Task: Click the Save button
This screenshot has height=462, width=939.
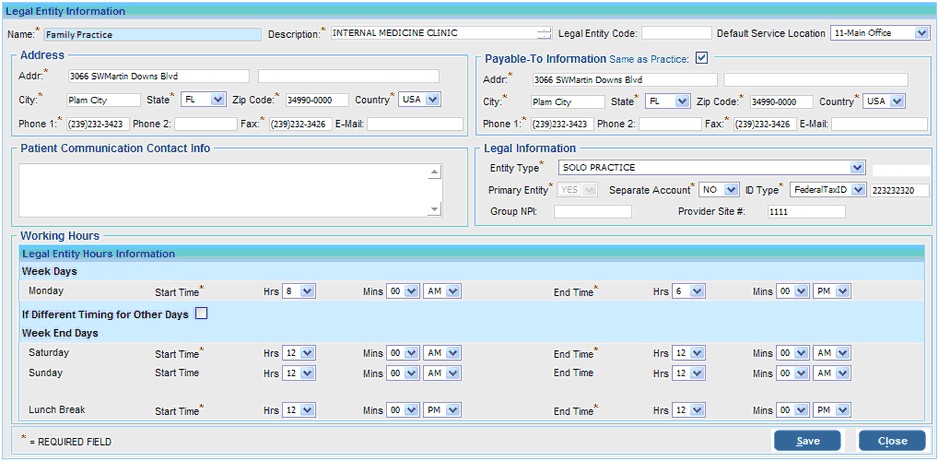Action: click(807, 441)
